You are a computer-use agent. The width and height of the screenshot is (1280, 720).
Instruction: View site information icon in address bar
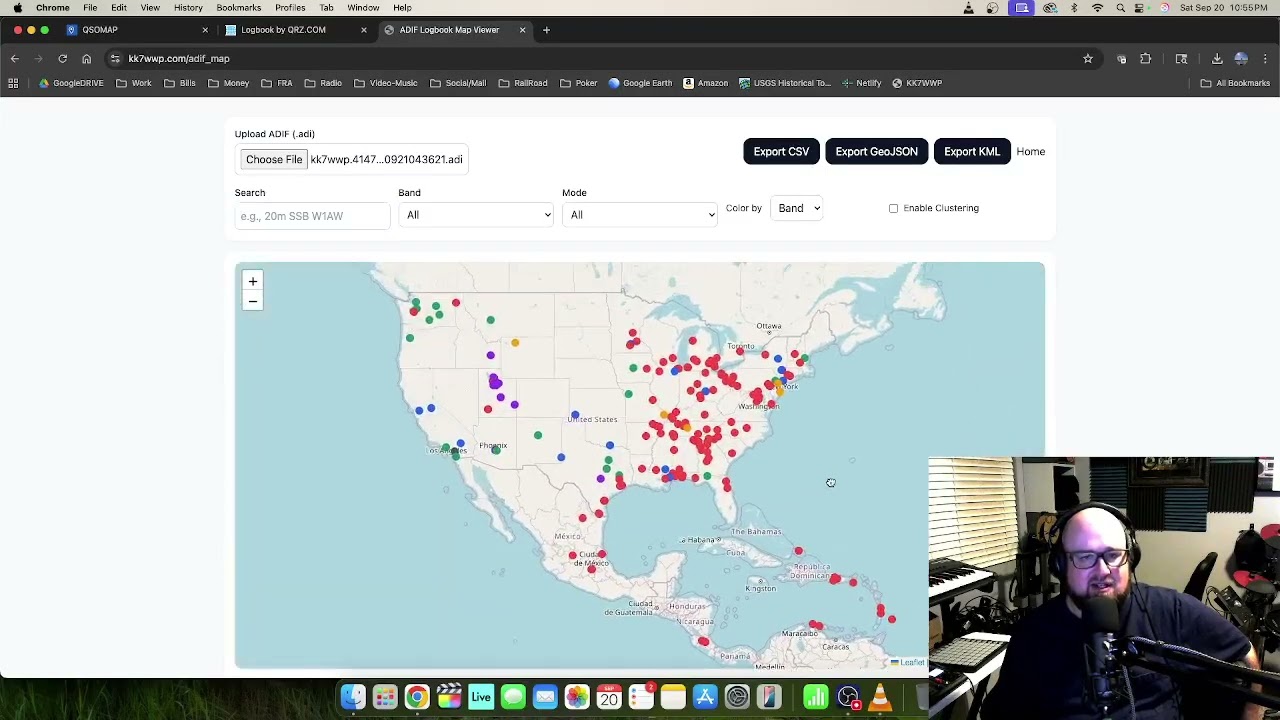(x=115, y=59)
